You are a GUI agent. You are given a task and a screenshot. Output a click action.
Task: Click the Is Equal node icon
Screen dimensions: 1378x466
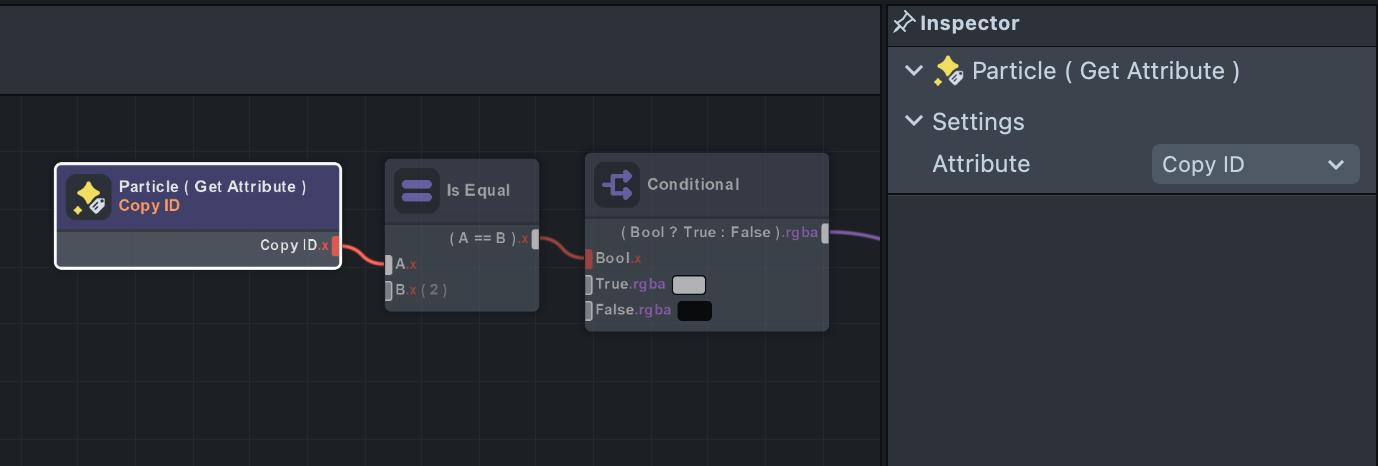[416, 190]
